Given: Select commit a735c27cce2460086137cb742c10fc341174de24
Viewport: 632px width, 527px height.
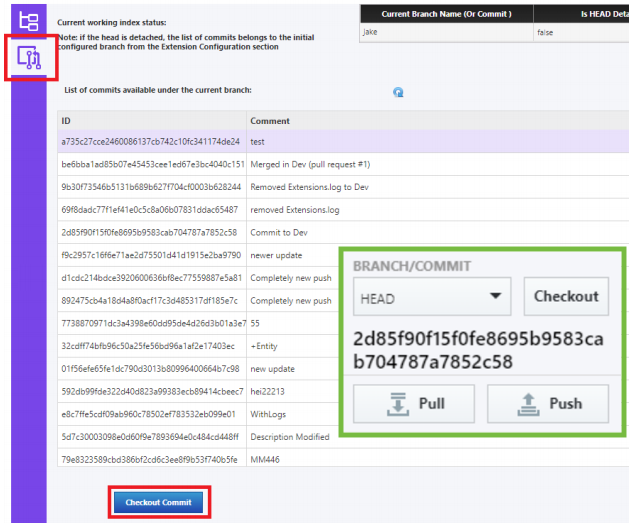Looking at the screenshot, I should click(x=343, y=142).
